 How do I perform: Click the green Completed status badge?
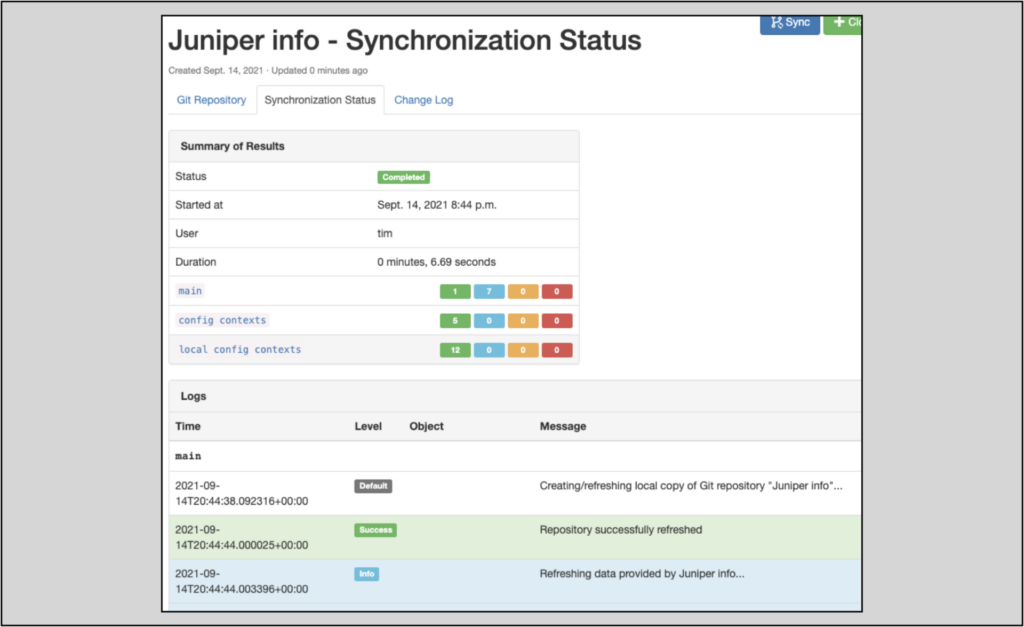click(403, 177)
